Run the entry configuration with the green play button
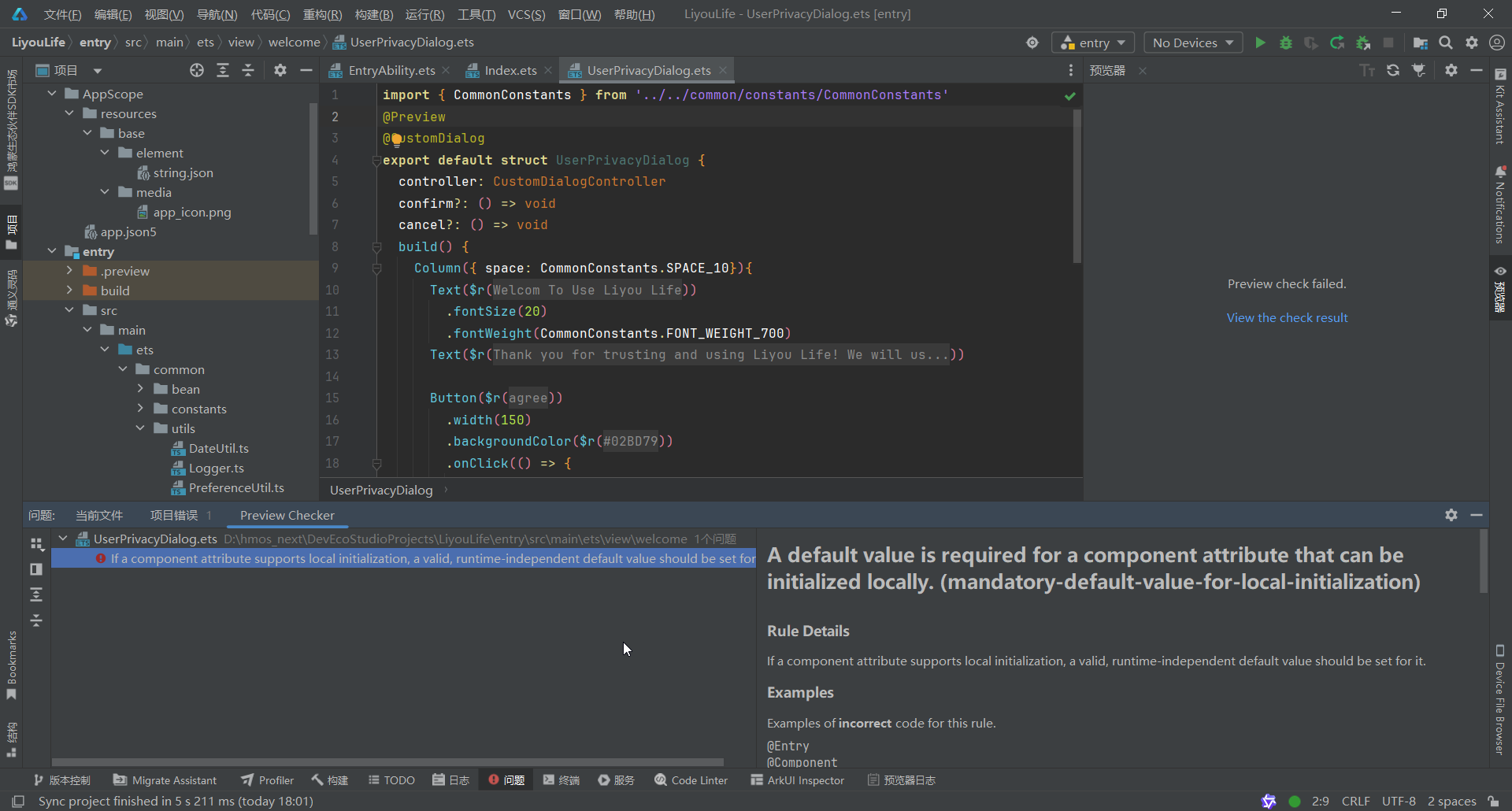 (1260, 43)
